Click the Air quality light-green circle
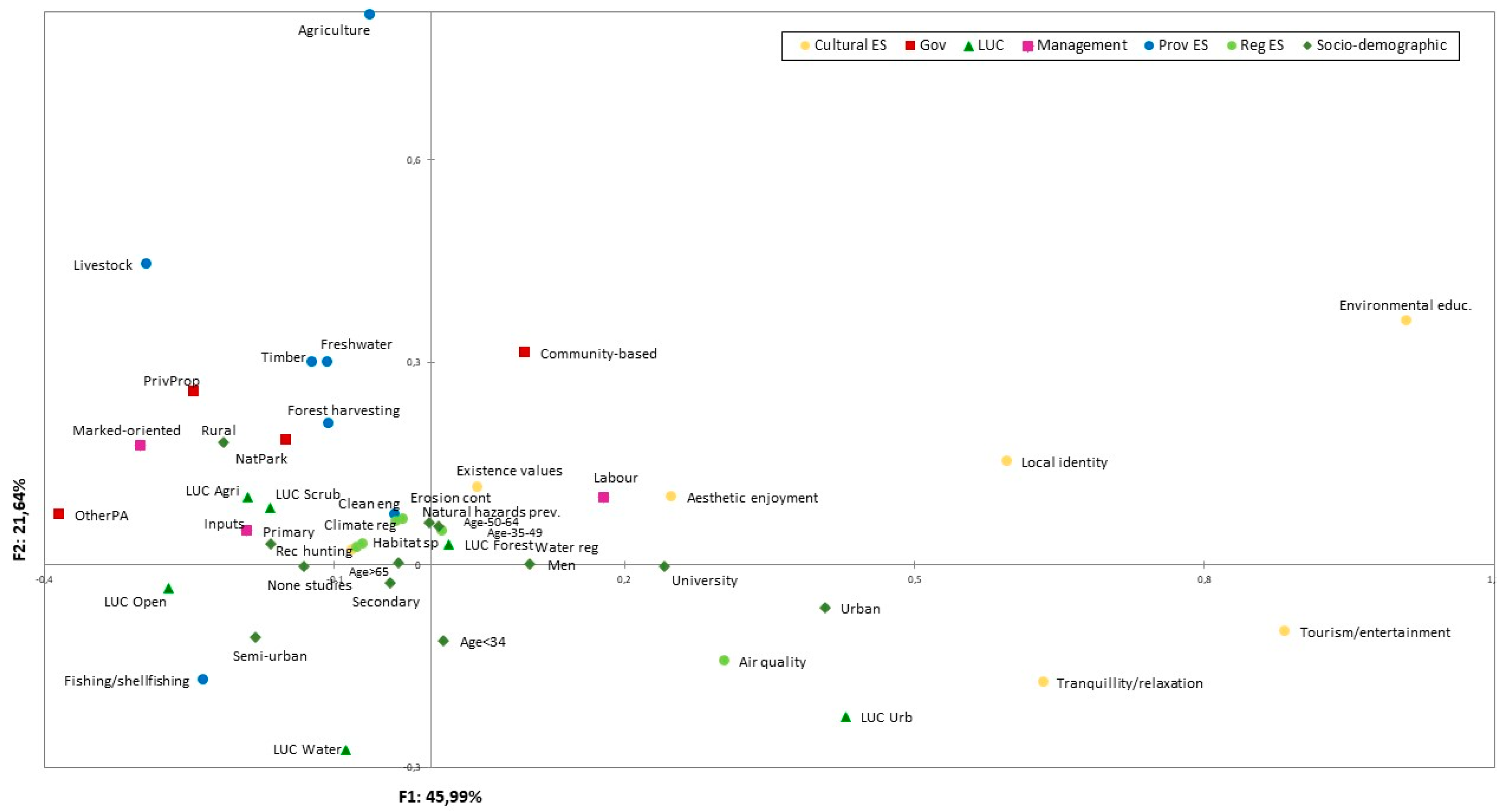Image resolution: width=1508 pixels, height=812 pixels. [x=724, y=661]
